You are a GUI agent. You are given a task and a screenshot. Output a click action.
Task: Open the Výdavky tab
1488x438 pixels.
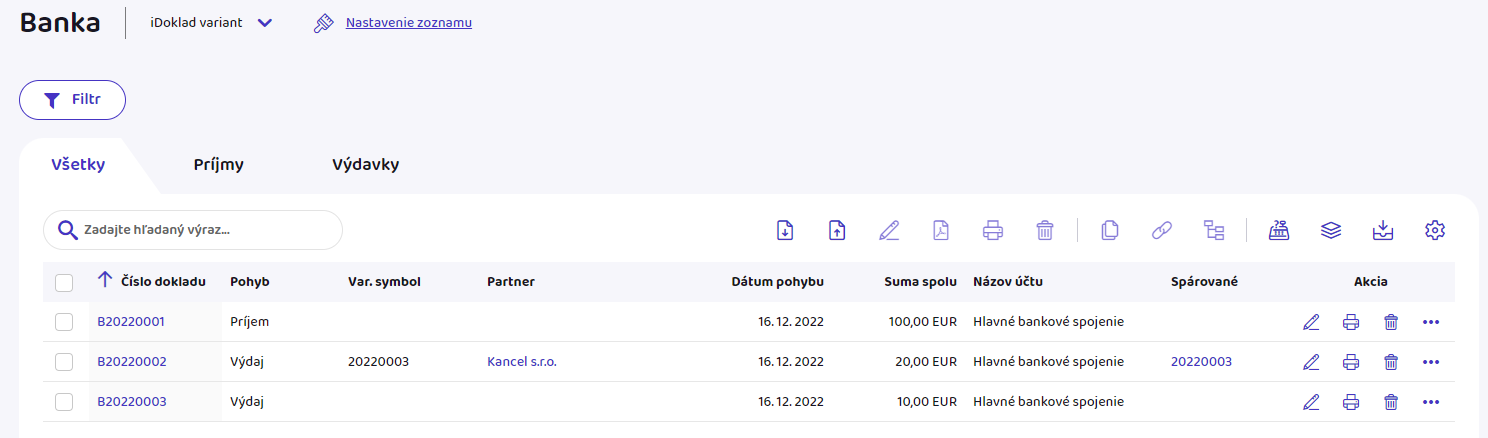pyautogui.click(x=365, y=165)
